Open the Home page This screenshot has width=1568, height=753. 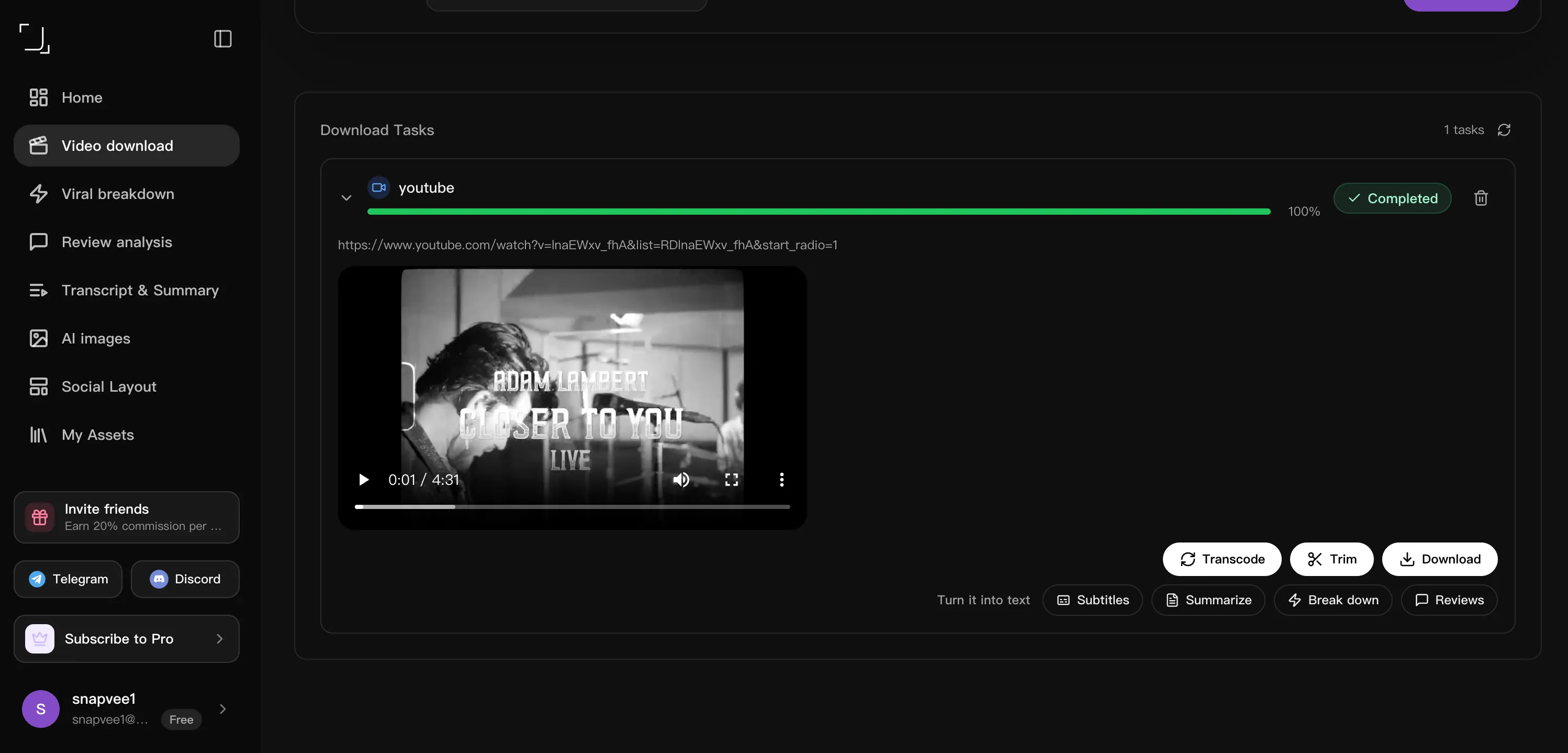click(x=127, y=97)
